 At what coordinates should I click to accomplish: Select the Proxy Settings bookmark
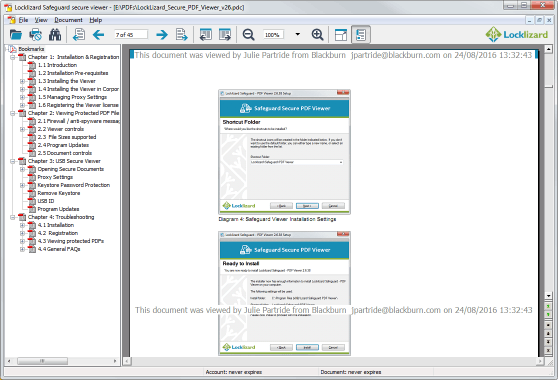pyautogui.click(x=55, y=177)
